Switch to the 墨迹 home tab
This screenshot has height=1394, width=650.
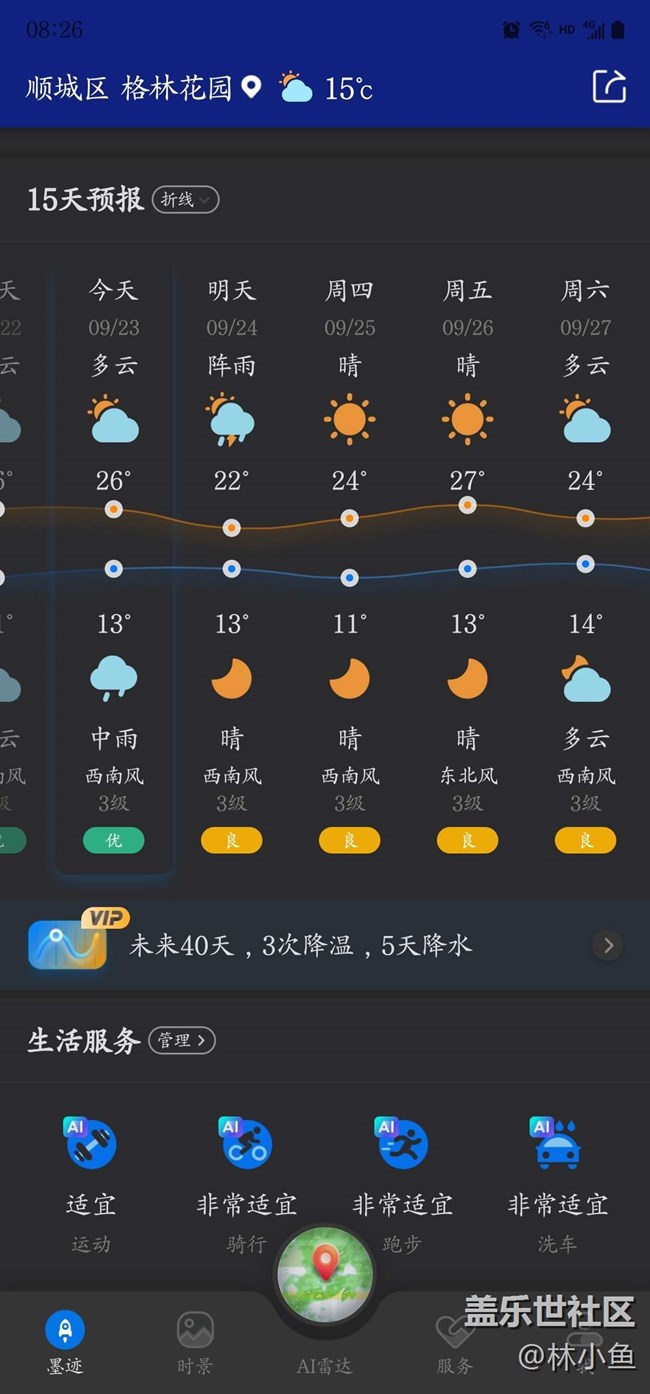pyautogui.click(x=65, y=1342)
